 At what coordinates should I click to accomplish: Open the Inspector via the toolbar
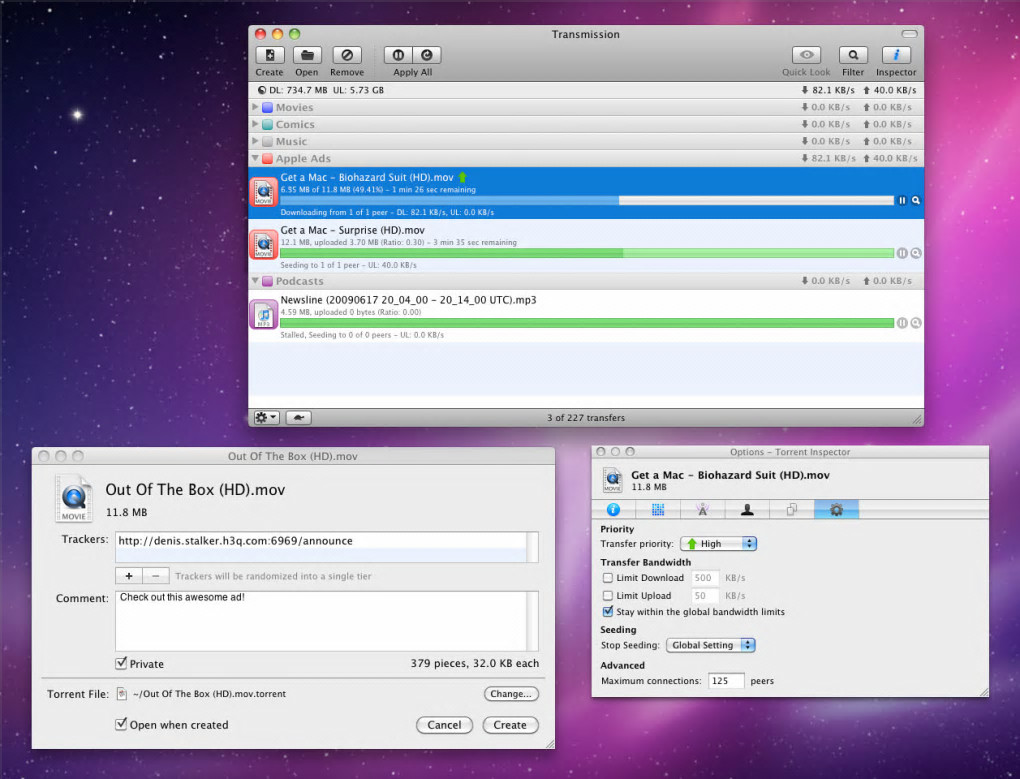[x=896, y=56]
